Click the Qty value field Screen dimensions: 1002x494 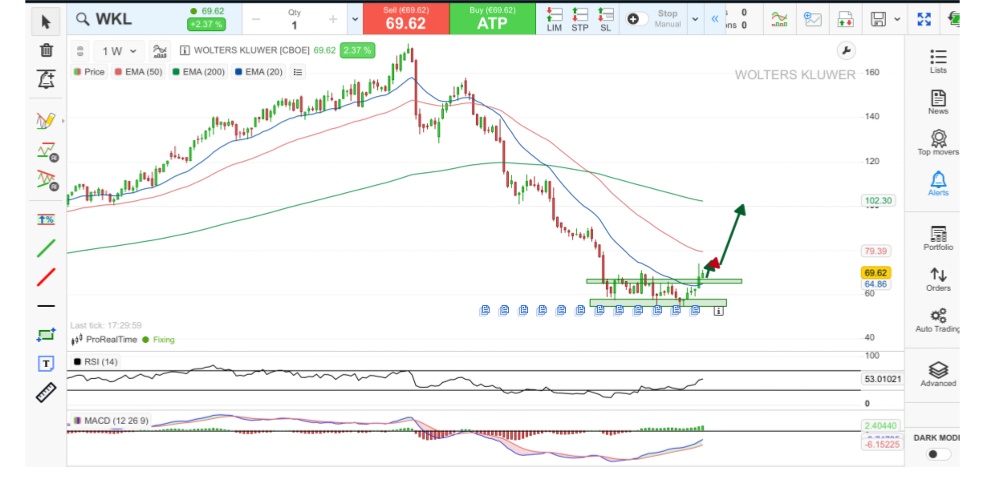(x=294, y=19)
